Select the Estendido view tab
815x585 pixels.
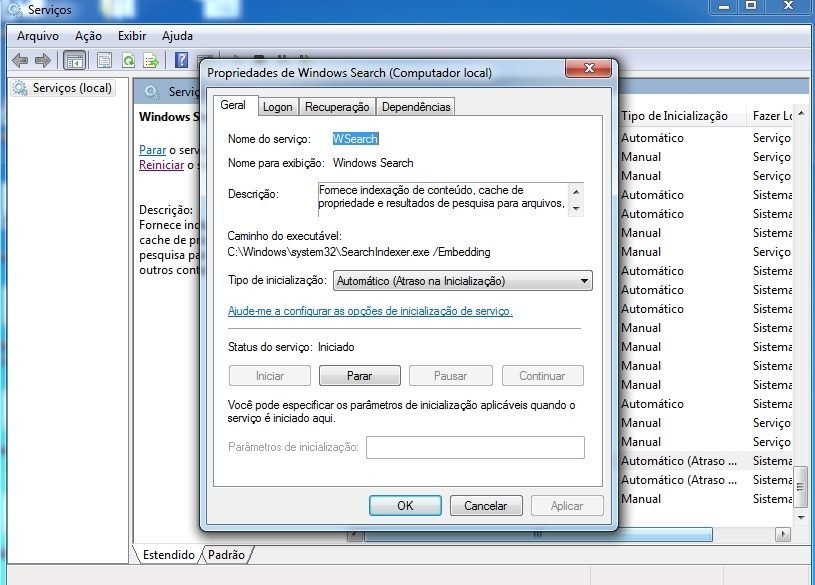coord(168,555)
